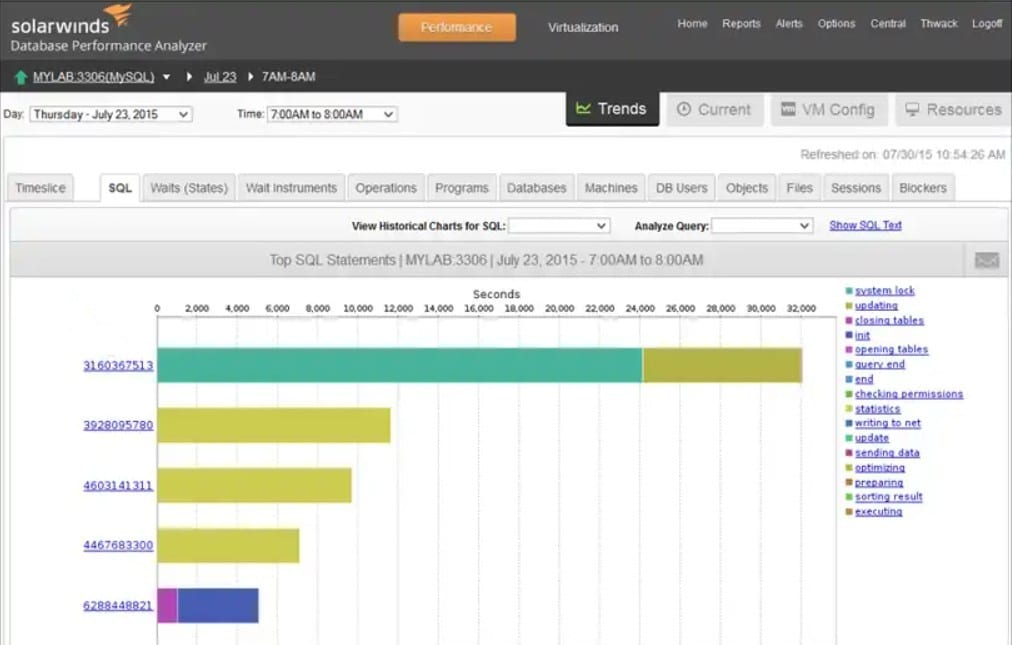1012x645 pixels.
Task: Open SQL hash 6288448821 link
Action: coord(118,606)
